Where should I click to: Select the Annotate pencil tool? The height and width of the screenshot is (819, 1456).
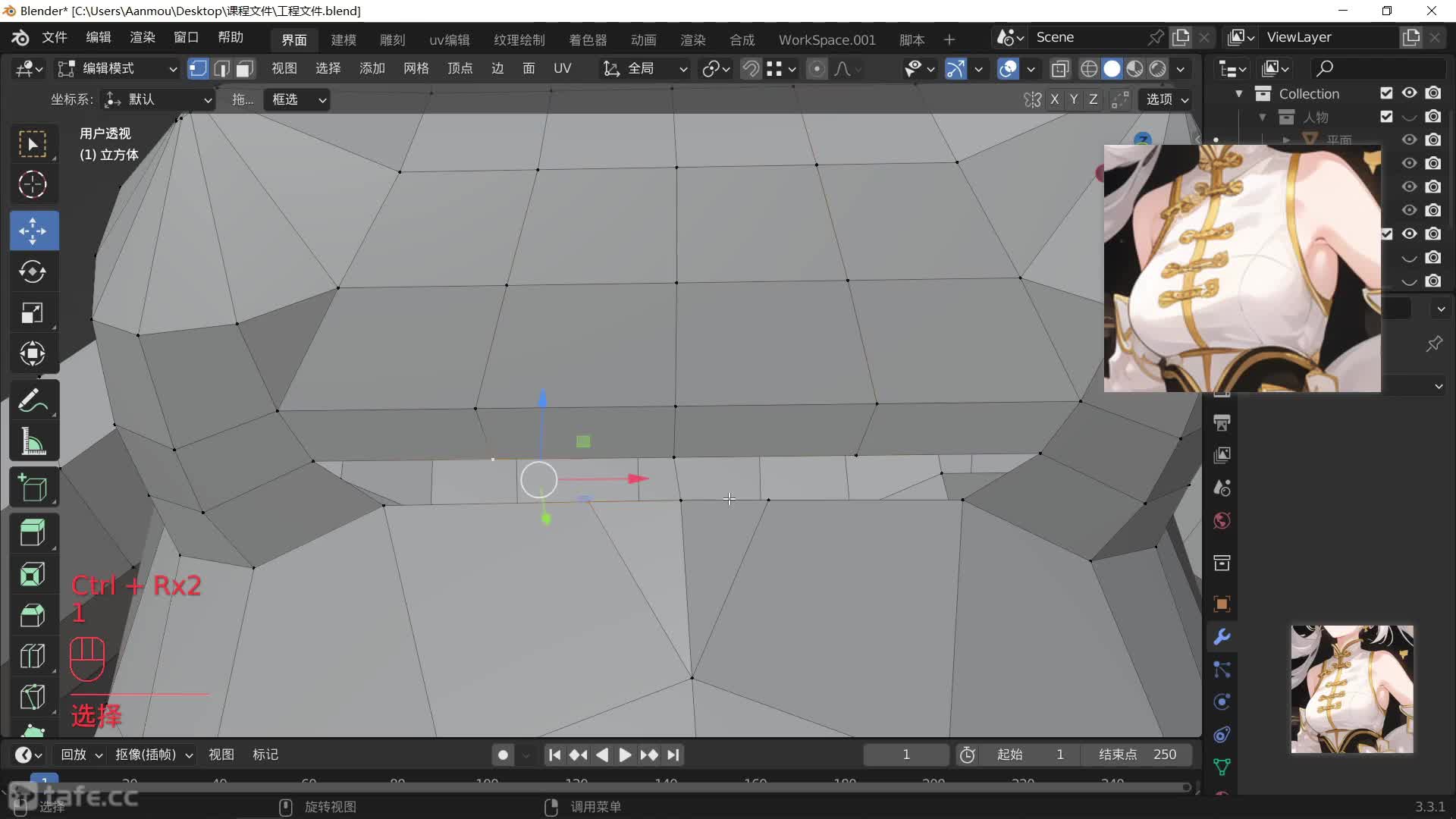[x=33, y=400]
